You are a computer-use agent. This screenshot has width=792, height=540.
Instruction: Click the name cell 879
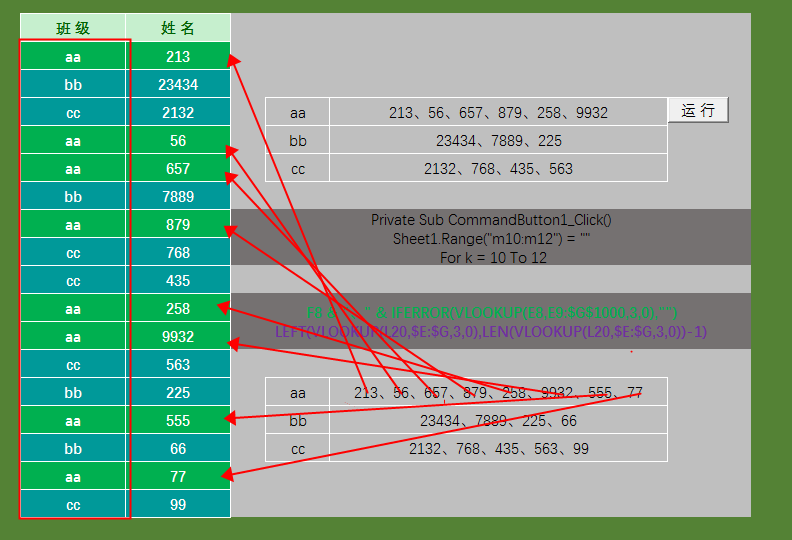pos(178,224)
